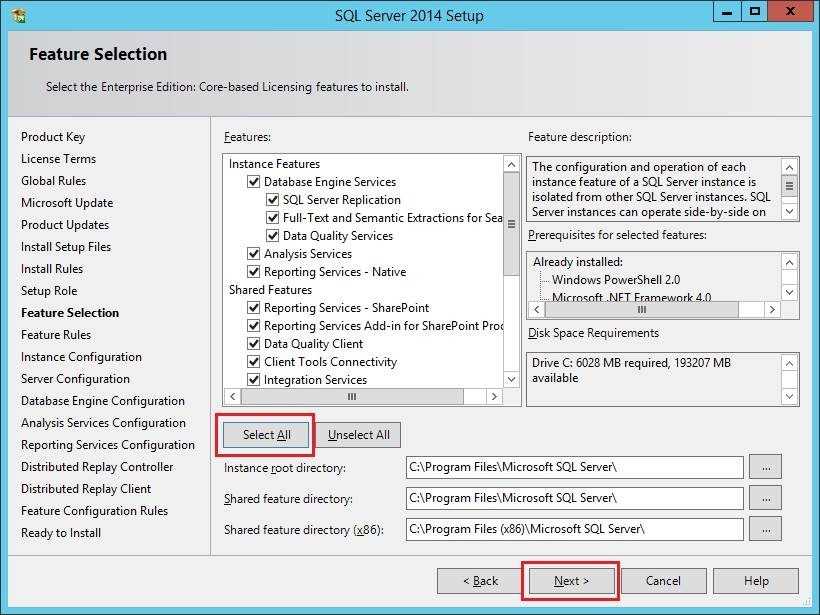Click Setup Role step in sidebar

click(49, 291)
